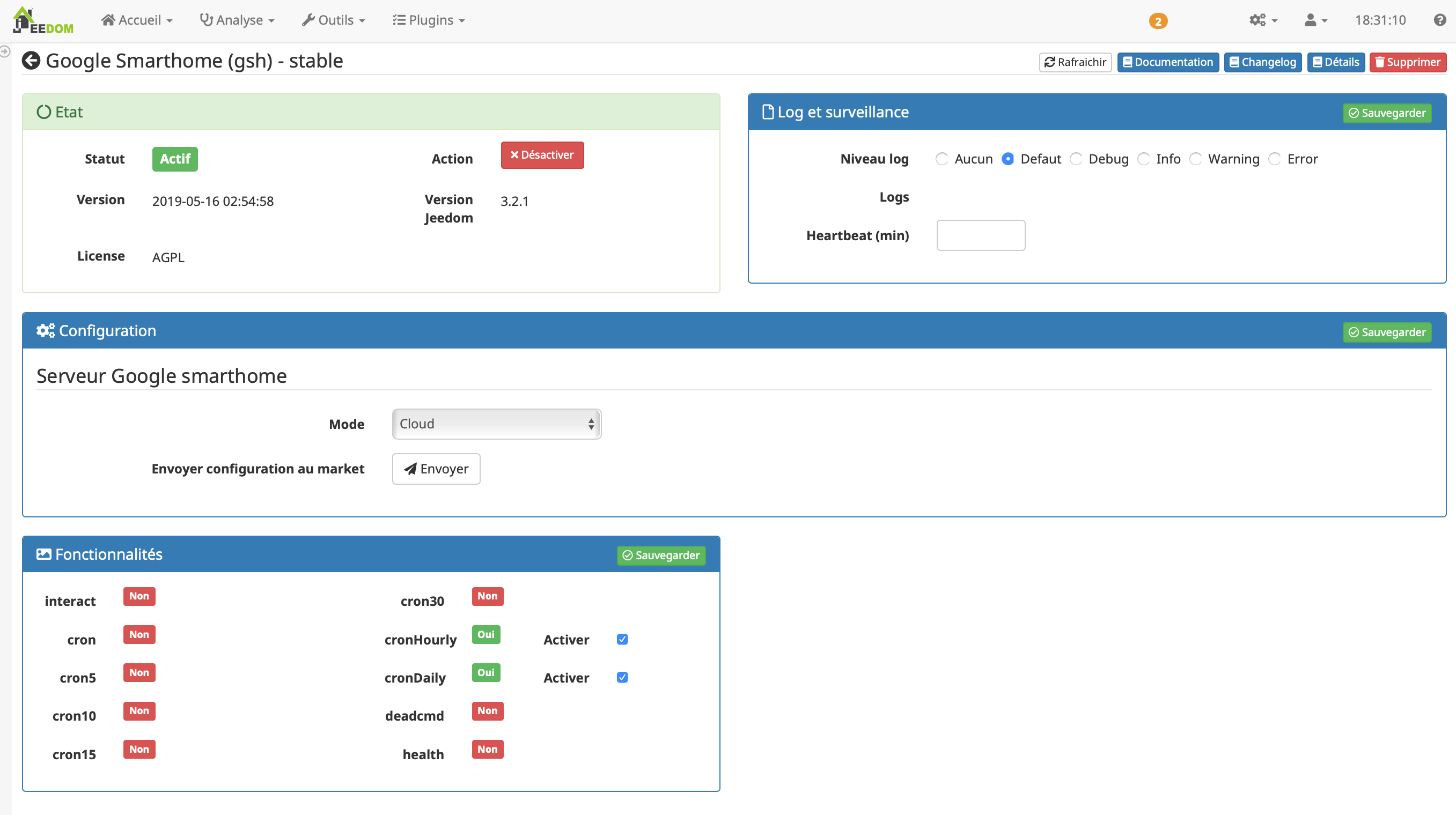Click the Fonctionnalités image icon
1456x815 pixels.
(43, 554)
